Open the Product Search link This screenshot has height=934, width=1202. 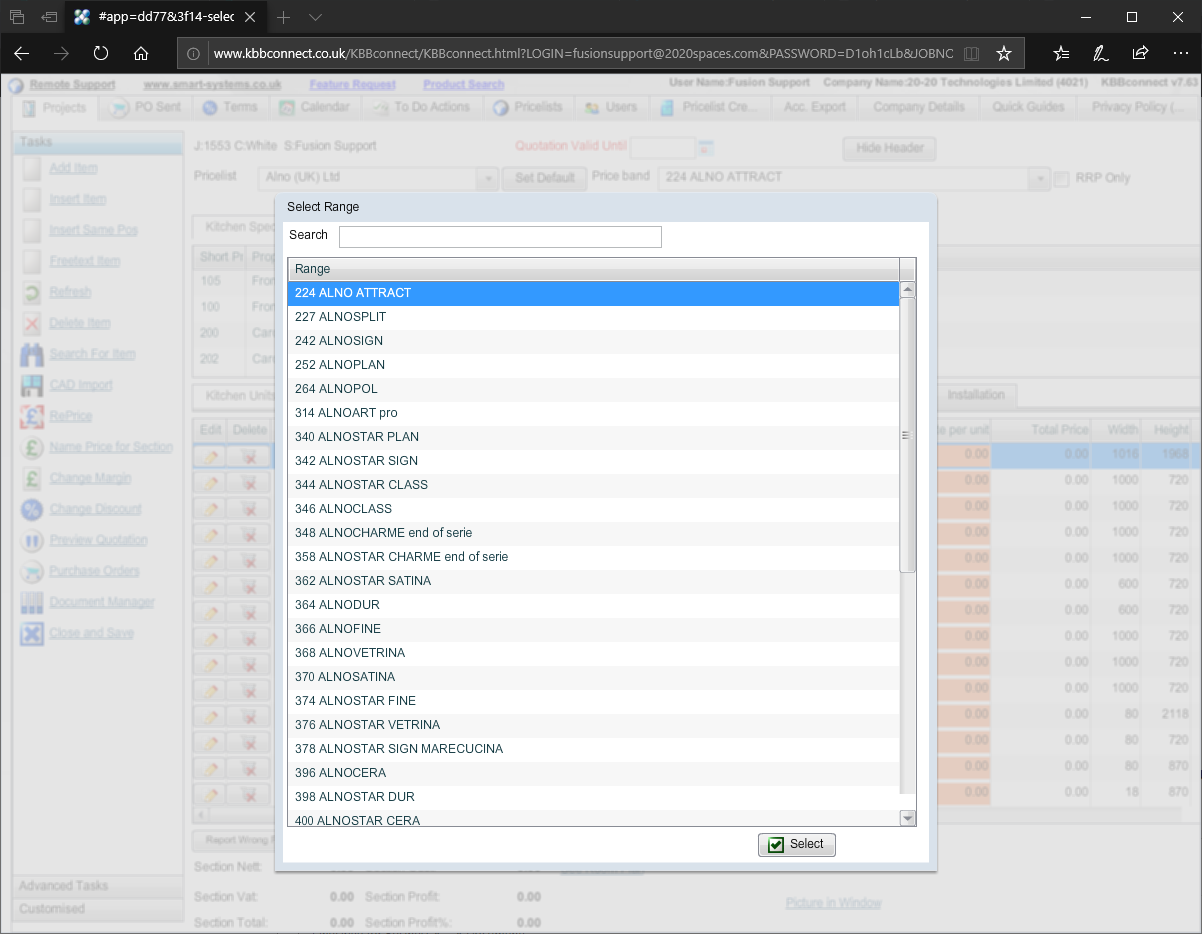click(x=464, y=85)
